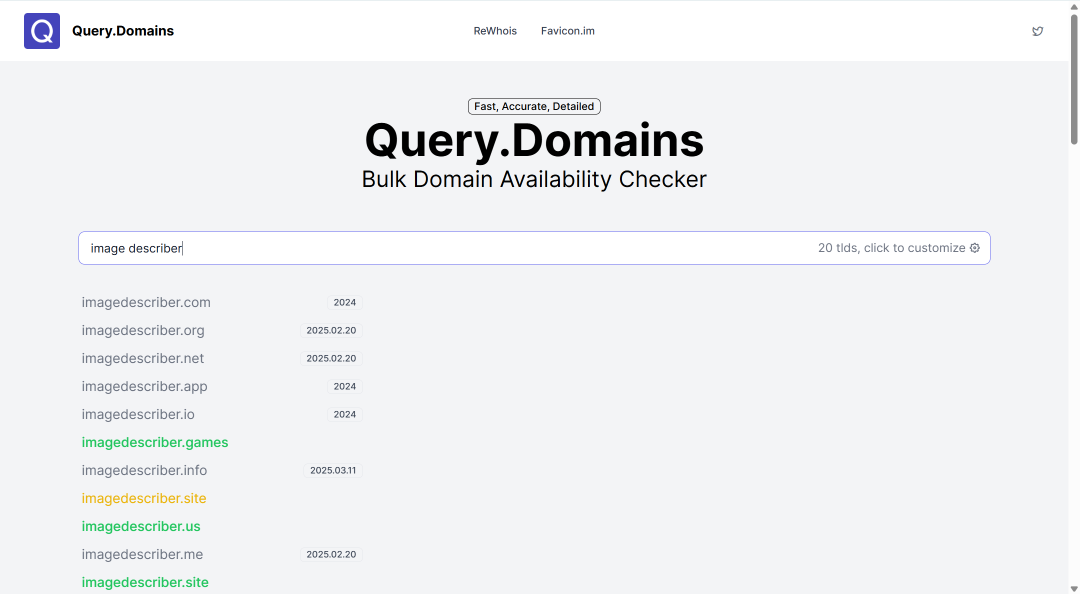Click the 2025.02.20 badge beside imagedescriber.net
The image size is (1080, 594).
(331, 358)
